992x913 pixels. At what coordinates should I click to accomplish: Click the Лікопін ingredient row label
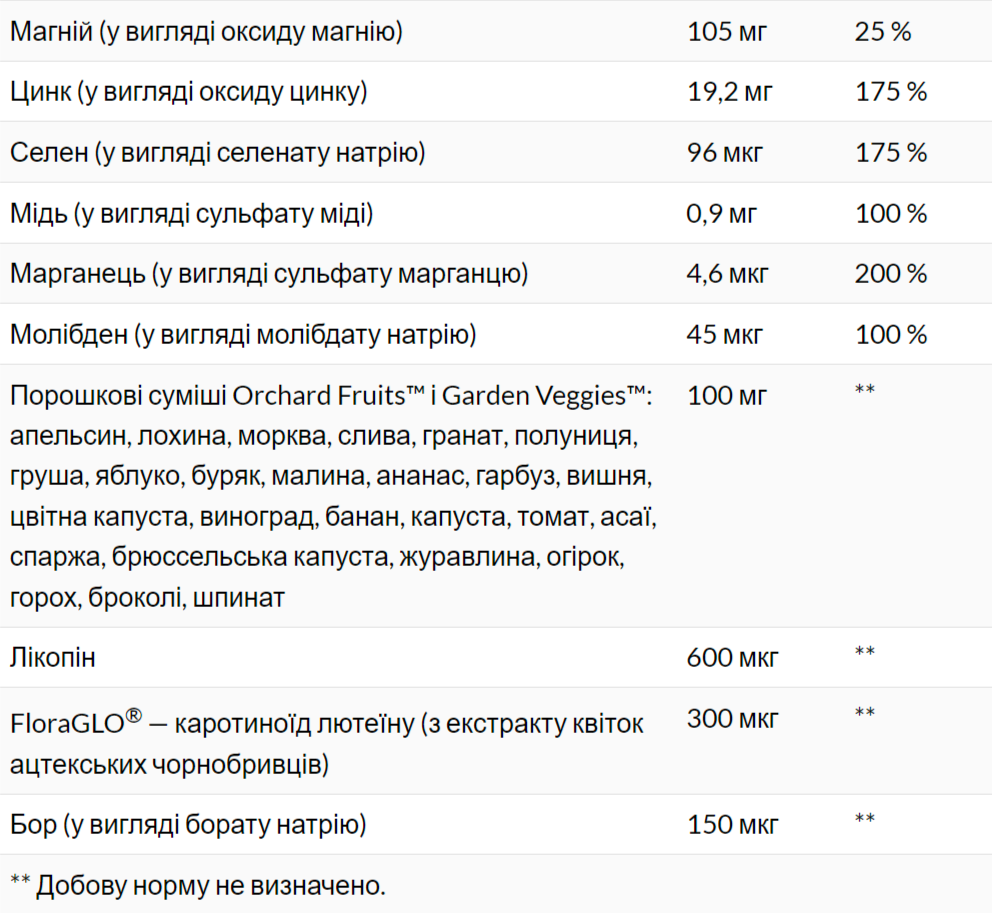(x=53, y=658)
